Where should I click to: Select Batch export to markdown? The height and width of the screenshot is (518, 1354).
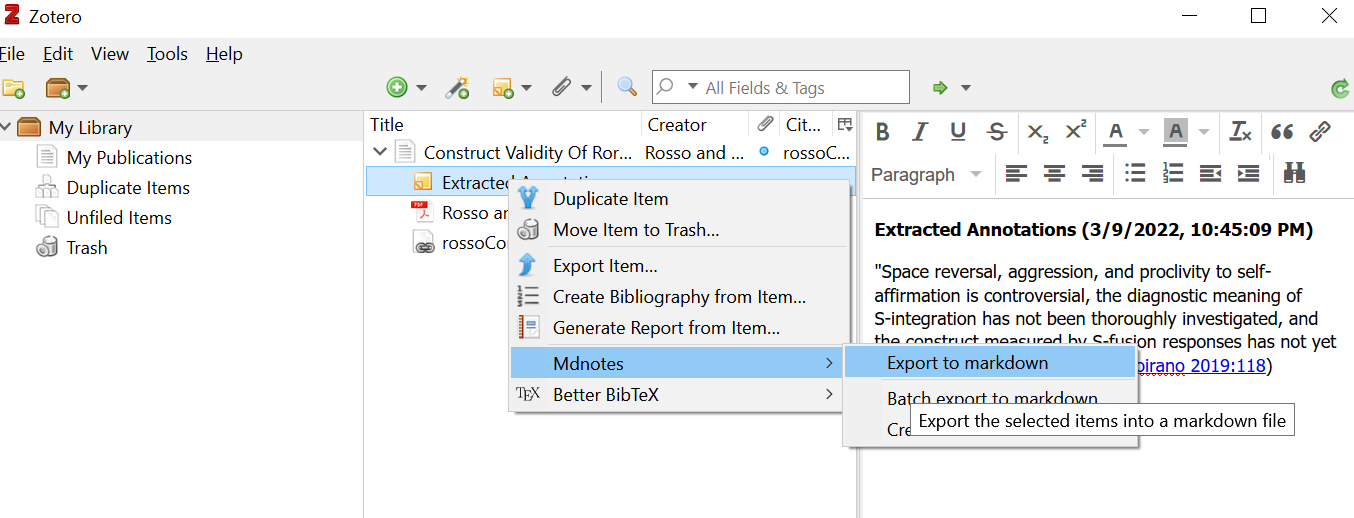click(991, 398)
